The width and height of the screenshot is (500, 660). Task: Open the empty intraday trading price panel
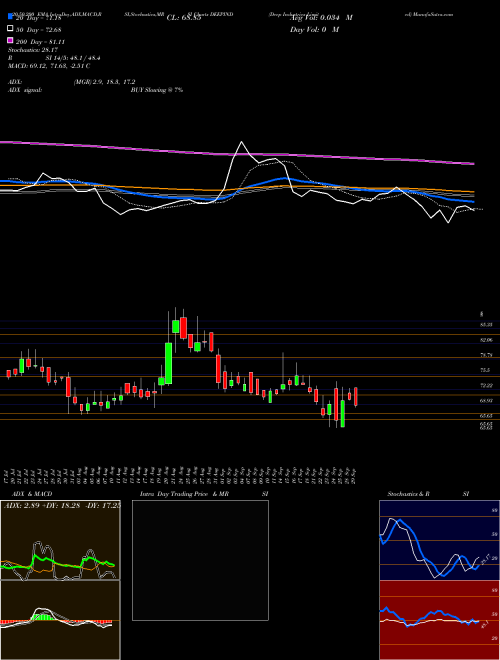click(x=200, y=560)
